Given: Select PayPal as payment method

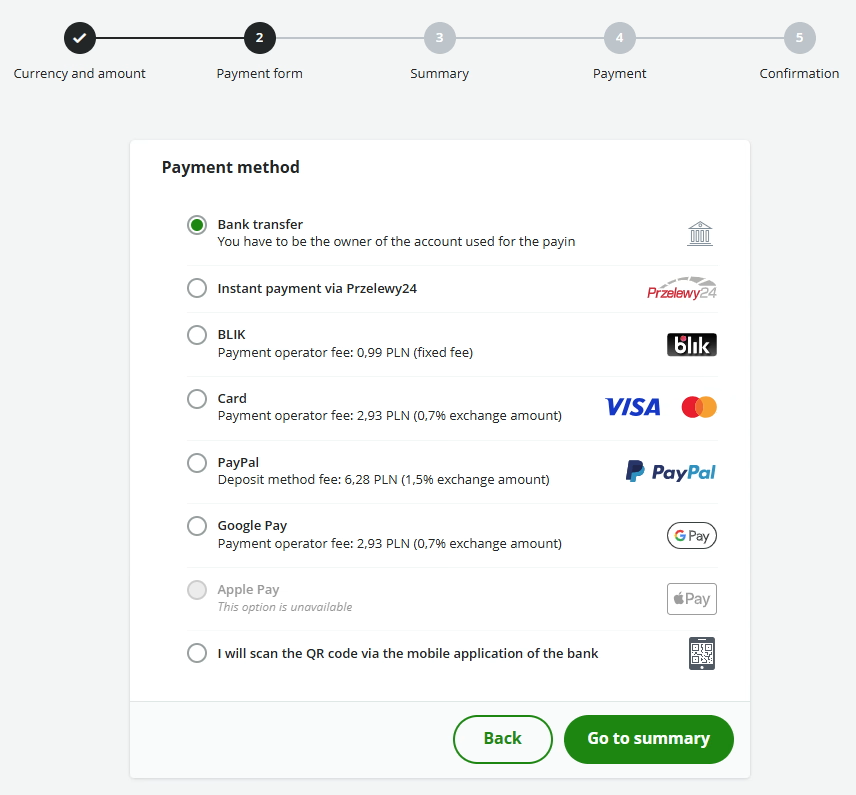Looking at the screenshot, I should pos(197,463).
